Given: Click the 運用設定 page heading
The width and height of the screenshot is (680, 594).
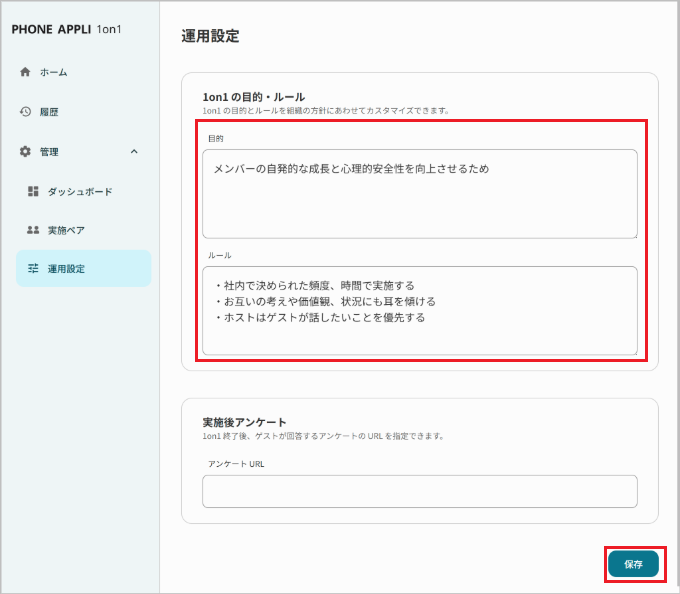Looking at the screenshot, I should click(x=210, y=36).
